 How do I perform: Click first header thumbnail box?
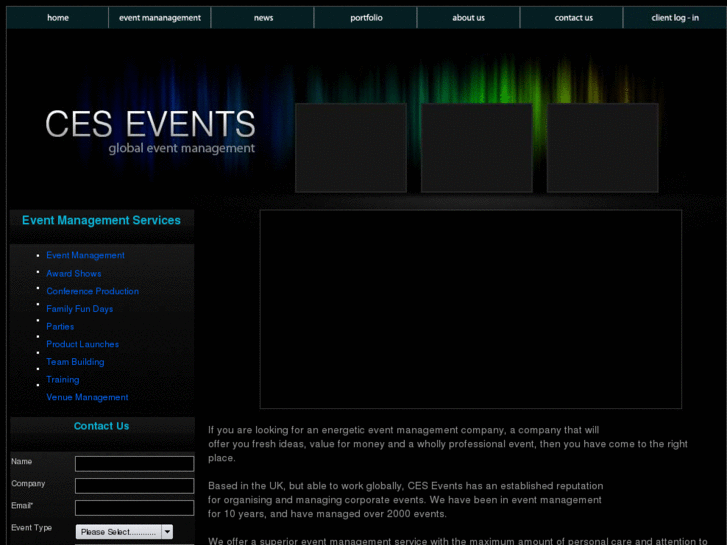tap(351, 148)
